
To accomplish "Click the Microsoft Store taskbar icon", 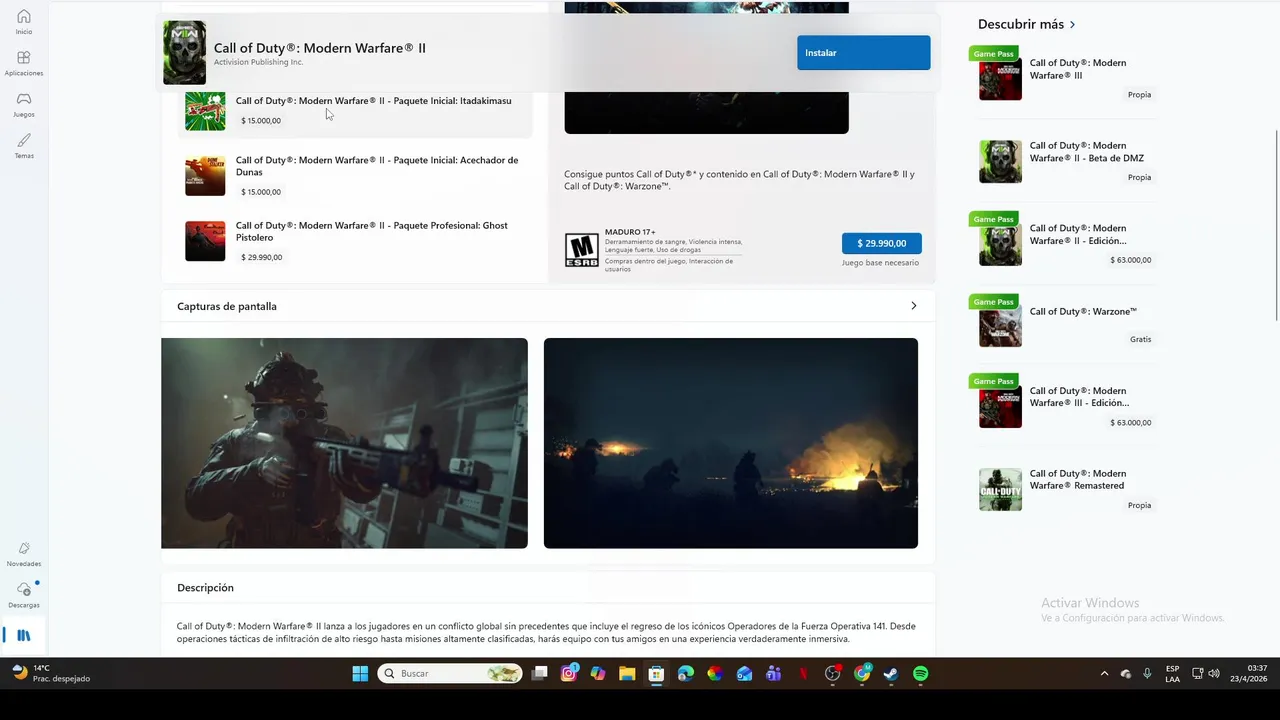I will 656,674.
